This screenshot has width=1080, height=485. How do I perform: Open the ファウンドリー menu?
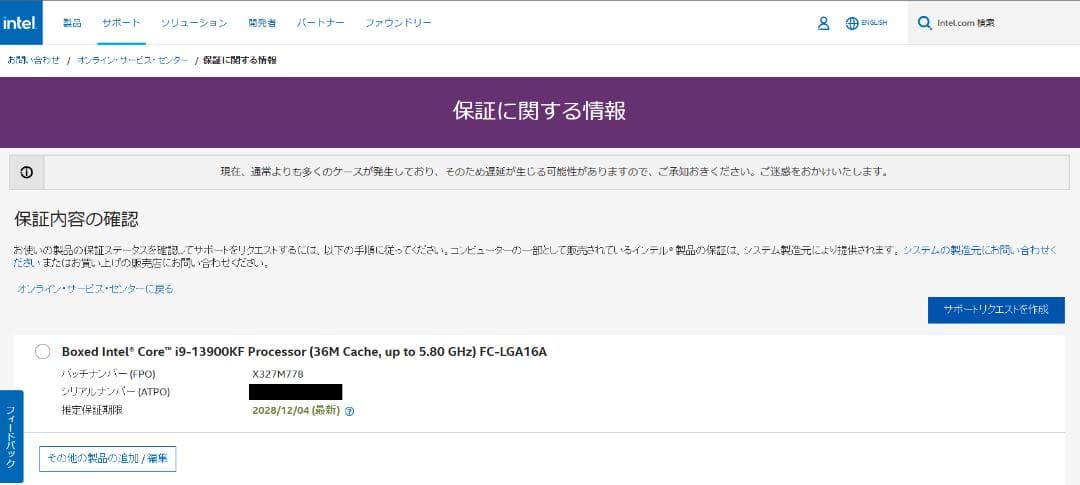click(x=398, y=23)
